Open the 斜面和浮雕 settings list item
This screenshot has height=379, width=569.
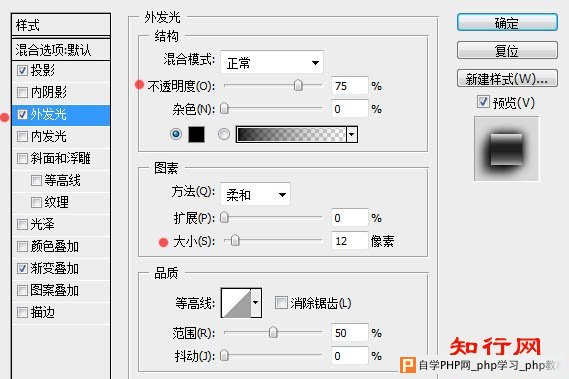click(61, 158)
